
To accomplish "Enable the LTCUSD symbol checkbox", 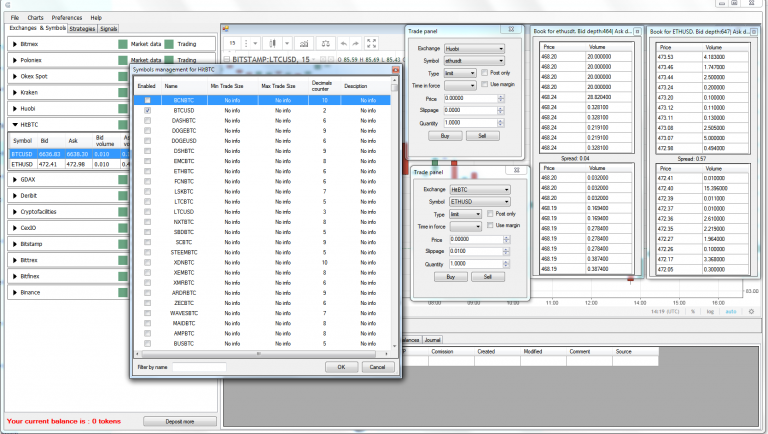I will click(147, 212).
